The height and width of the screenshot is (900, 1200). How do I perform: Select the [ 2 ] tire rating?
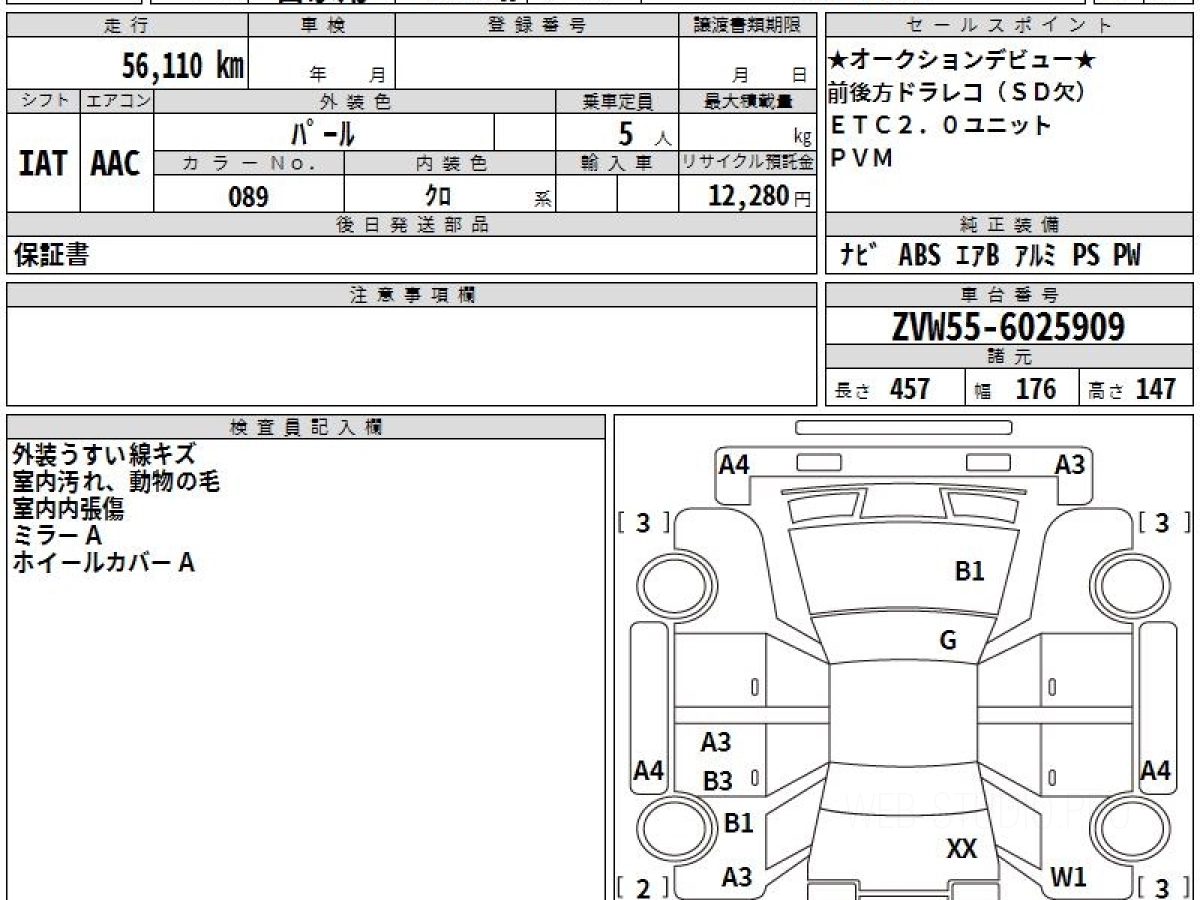(644, 887)
